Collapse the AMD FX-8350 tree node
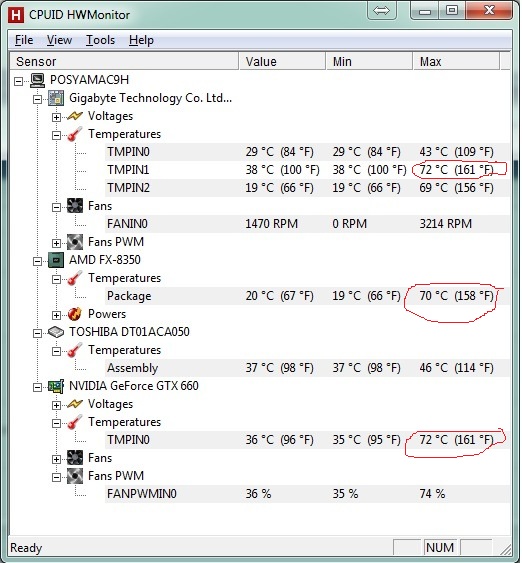This screenshot has width=522, height=563. pos(37,261)
